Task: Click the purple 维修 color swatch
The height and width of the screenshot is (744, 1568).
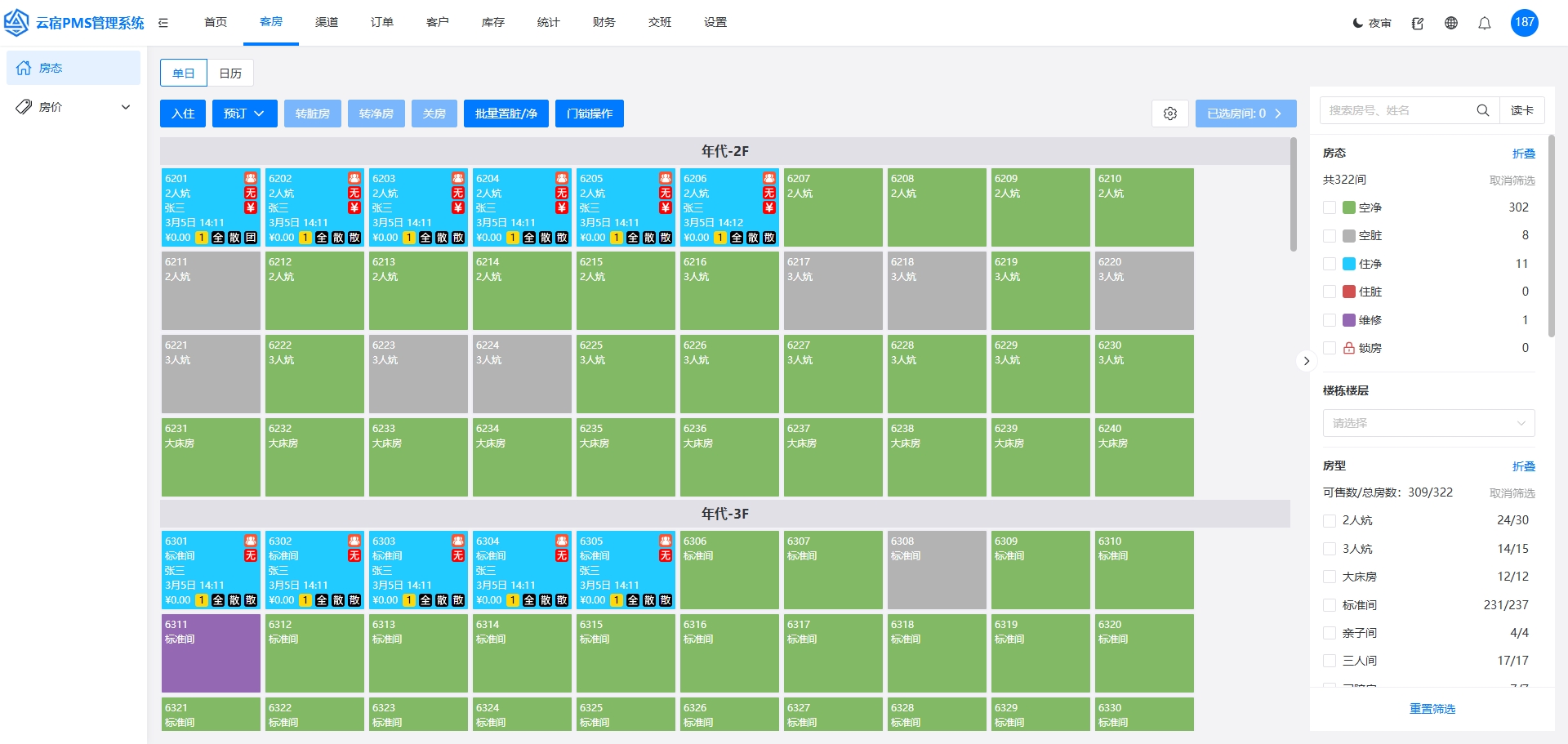Action: [x=1349, y=320]
